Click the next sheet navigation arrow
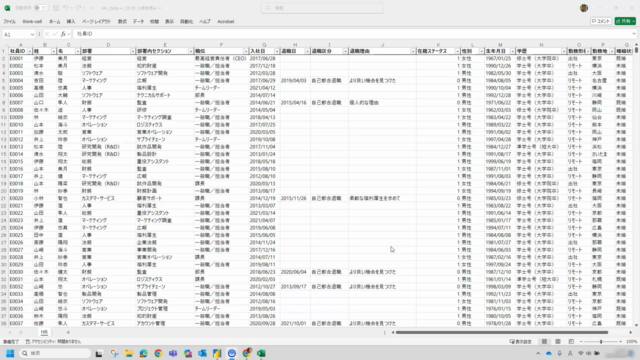This screenshot has width=640, height=360. 20,332
